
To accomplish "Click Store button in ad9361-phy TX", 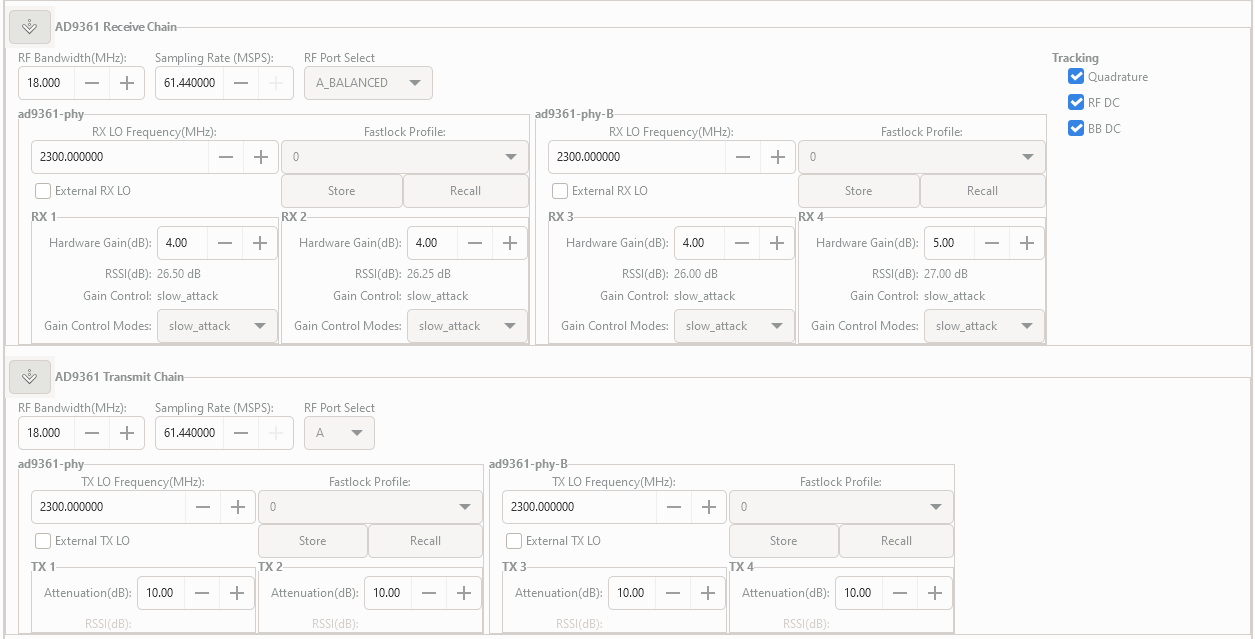I will 313,541.
